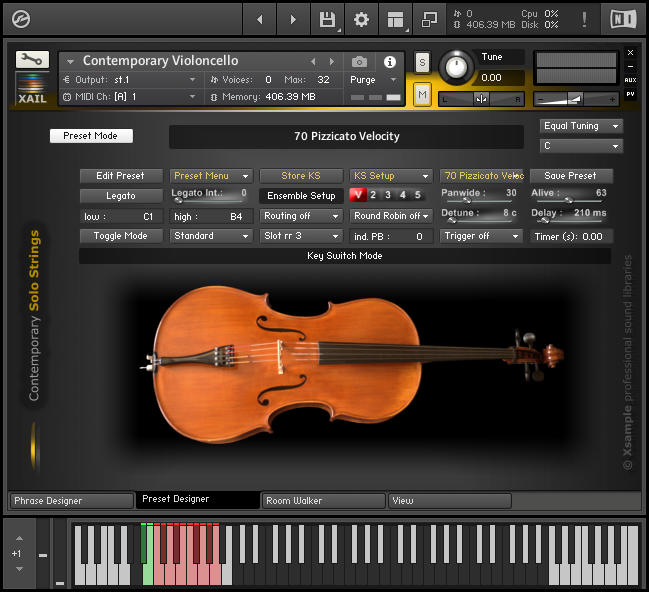Image resolution: width=649 pixels, height=592 pixels.
Task: Open the 70 Pizzicato Veloc preset selector
Action: click(482, 176)
